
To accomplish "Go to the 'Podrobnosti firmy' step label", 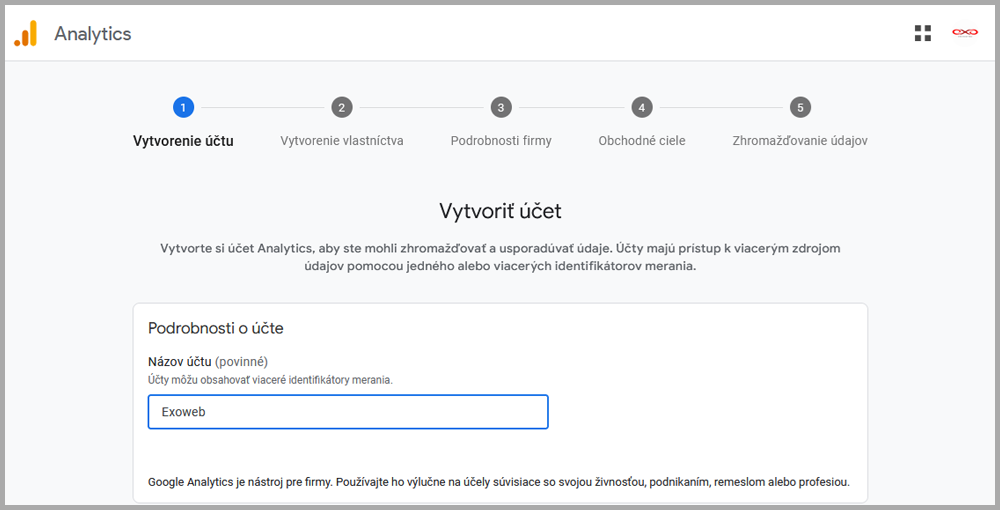I will click(501, 141).
